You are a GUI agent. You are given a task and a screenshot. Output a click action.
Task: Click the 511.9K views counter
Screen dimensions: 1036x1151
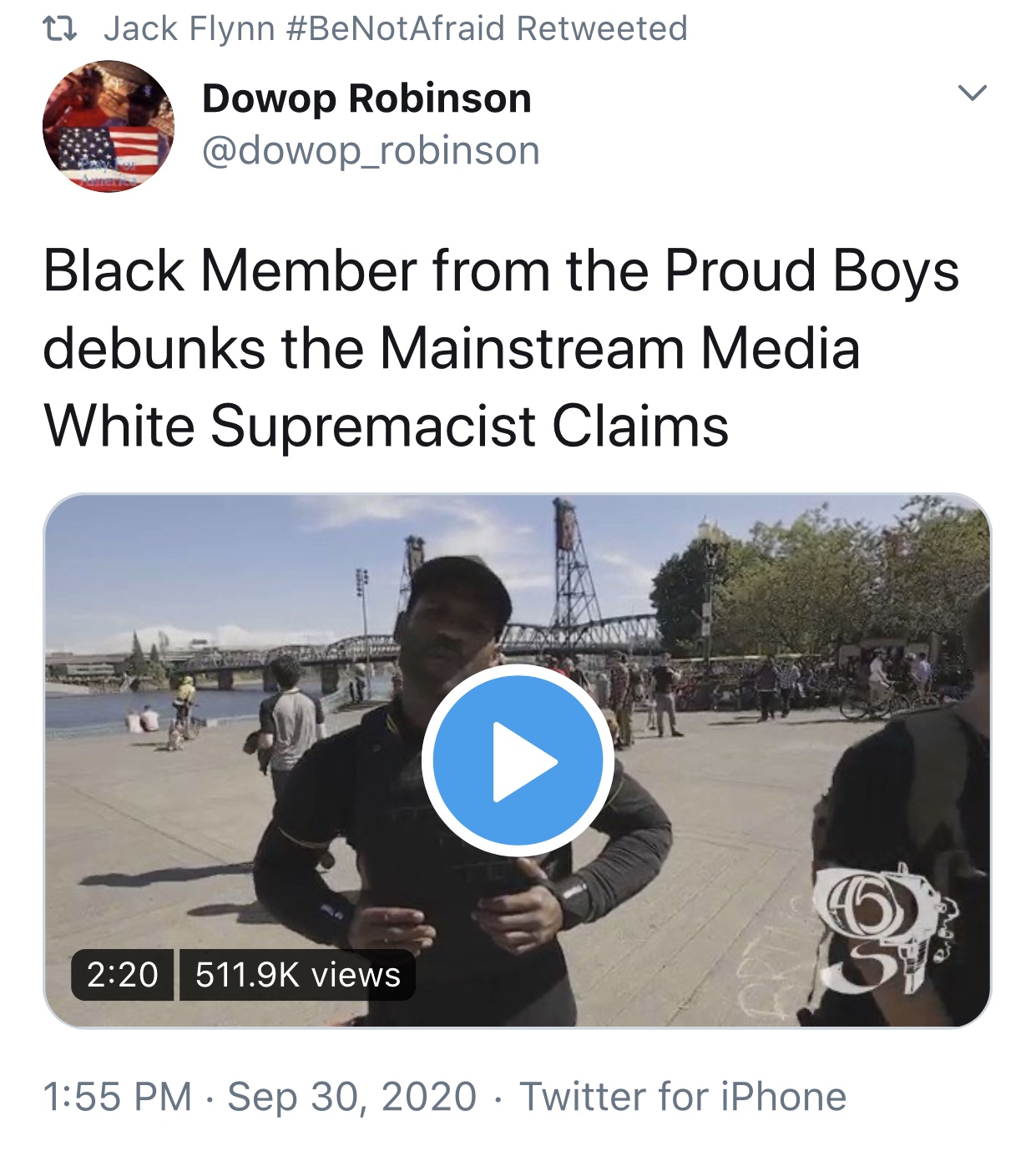click(297, 974)
